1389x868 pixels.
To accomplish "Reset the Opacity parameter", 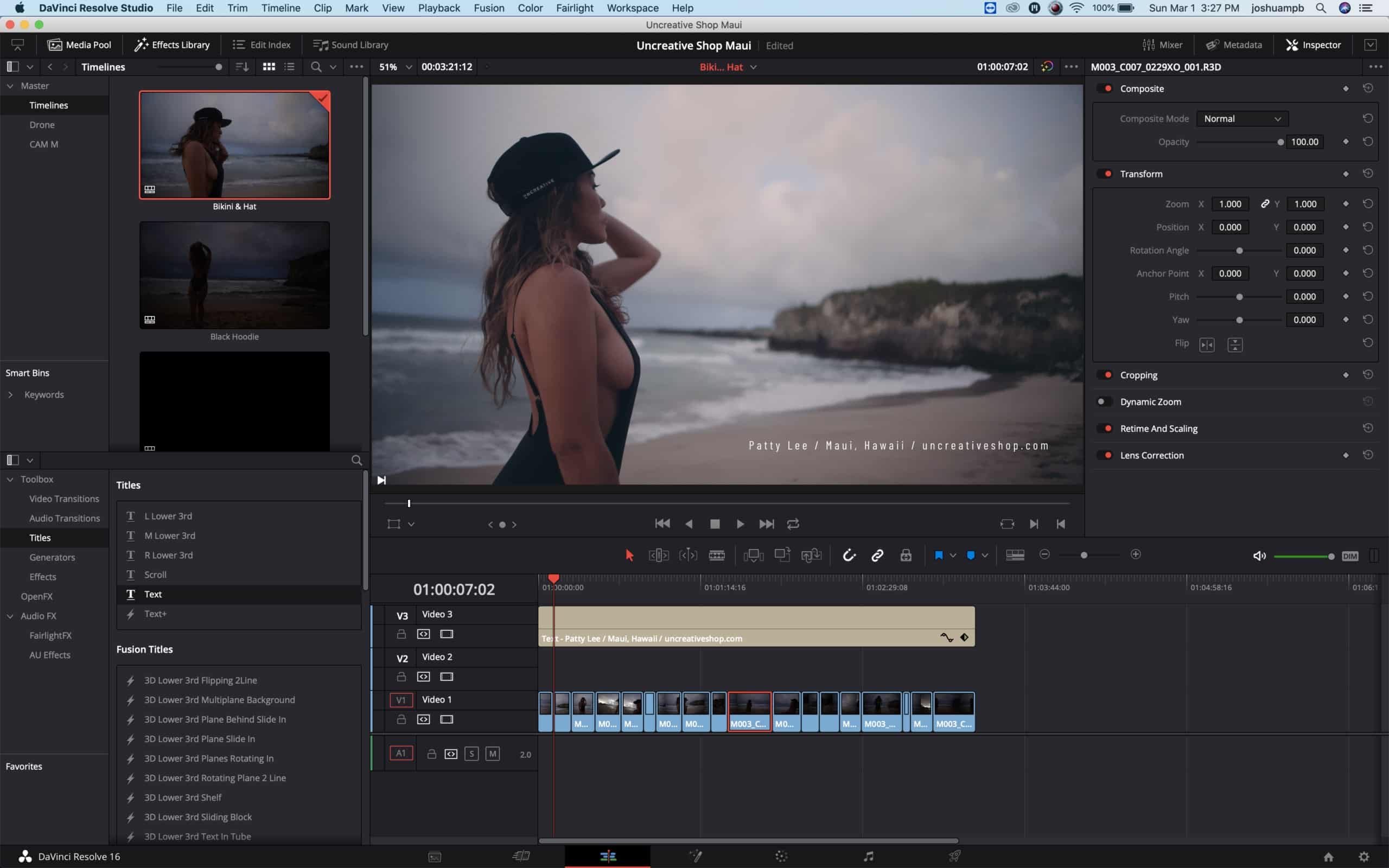I will pyautogui.click(x=1368, y=142).
